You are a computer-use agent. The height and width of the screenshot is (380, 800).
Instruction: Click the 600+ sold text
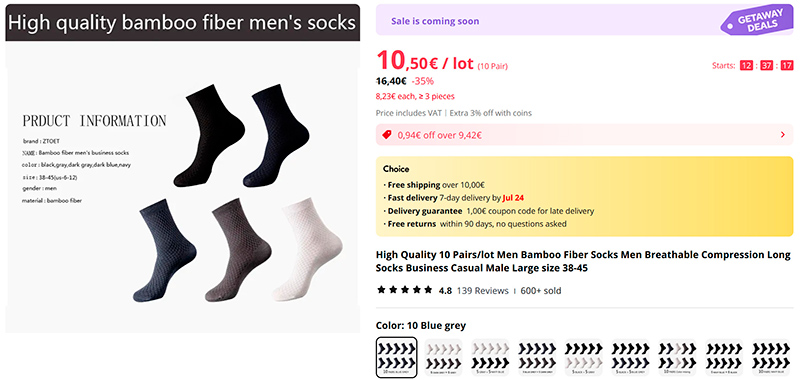pos(541,291)
